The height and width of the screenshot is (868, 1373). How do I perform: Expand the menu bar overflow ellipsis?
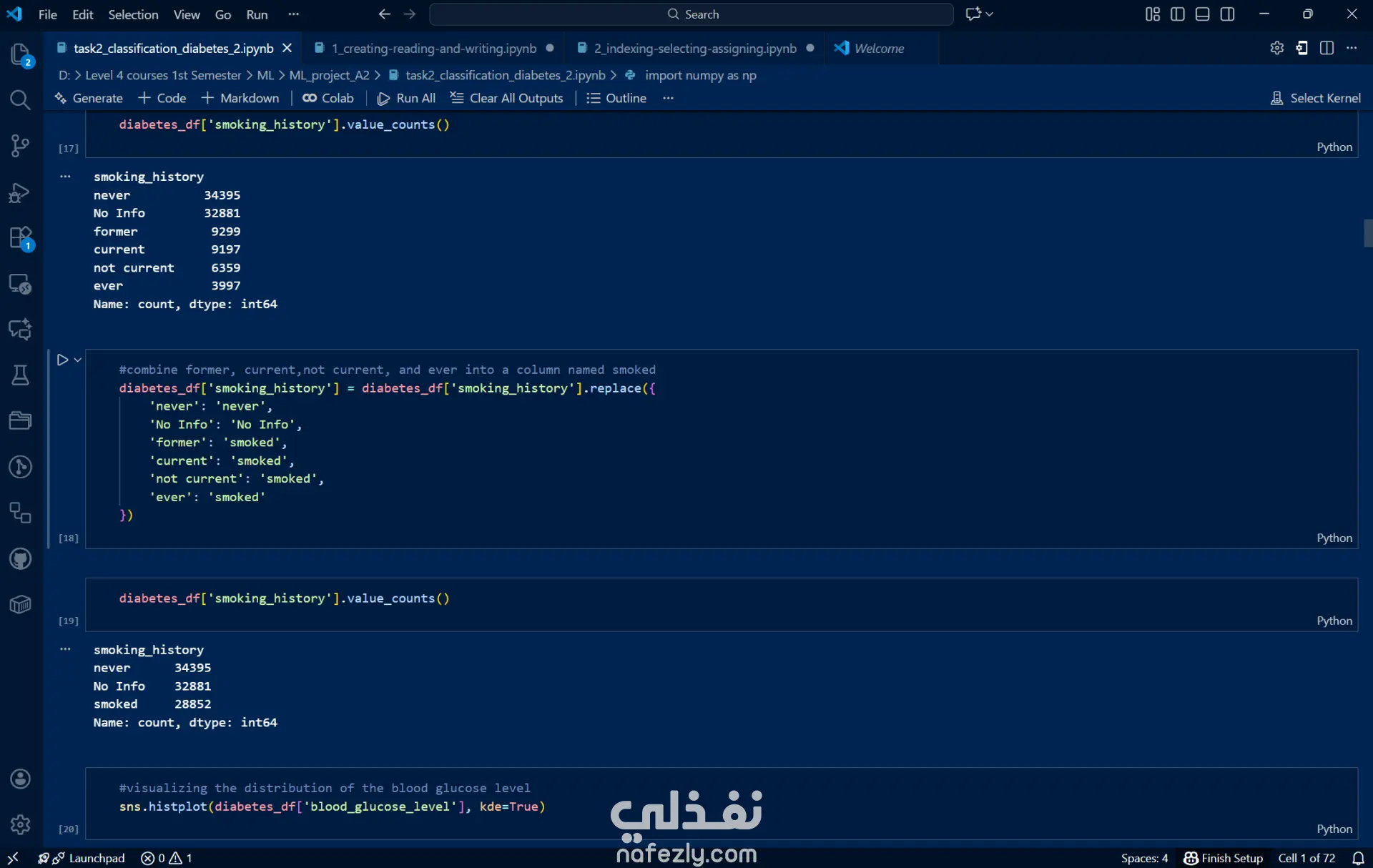pyautogui.click(x=293, y=14)
